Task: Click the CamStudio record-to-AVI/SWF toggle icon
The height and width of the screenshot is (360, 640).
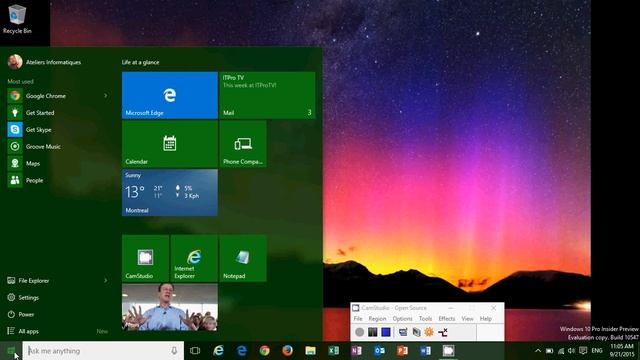Action: pyautogui.click(x=416, y=332)
